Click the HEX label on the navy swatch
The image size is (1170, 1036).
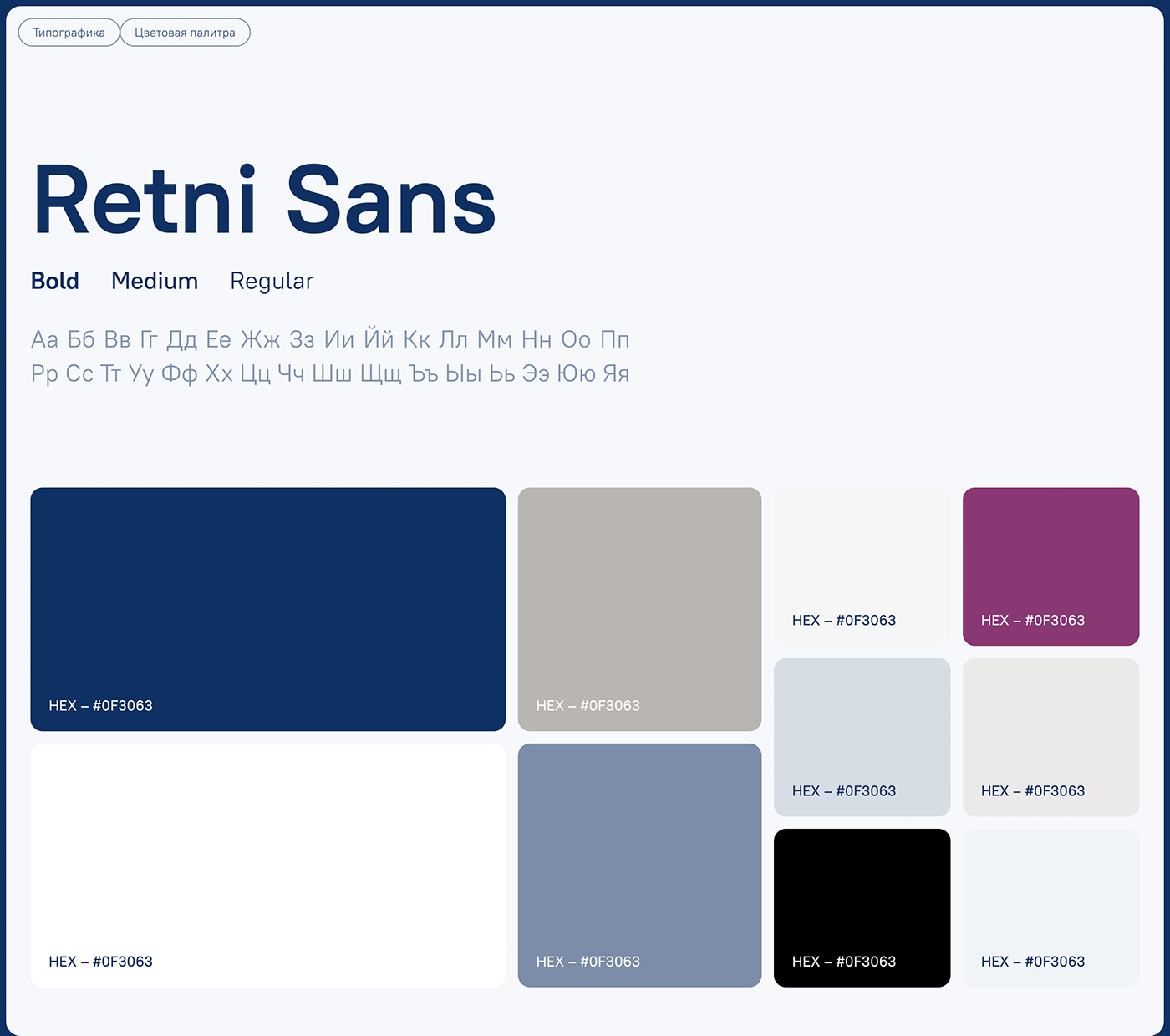pos(101,706)
